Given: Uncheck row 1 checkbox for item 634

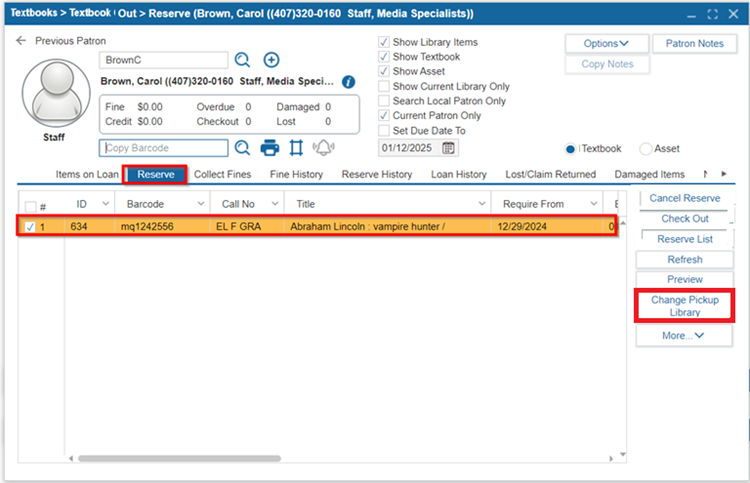Looking at the screenshot, I should point(30,227).
